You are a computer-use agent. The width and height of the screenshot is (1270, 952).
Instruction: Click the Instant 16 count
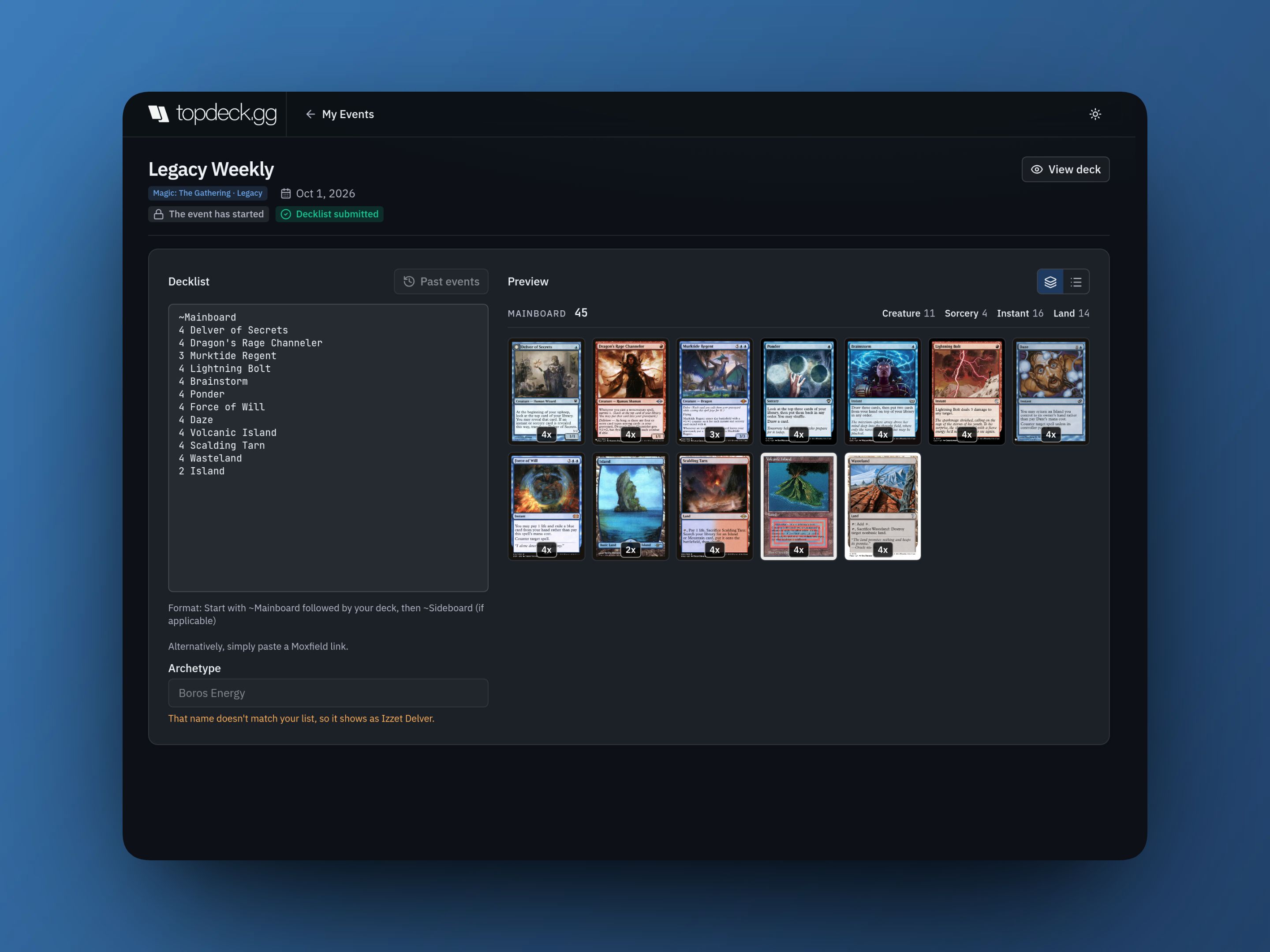1020,313
